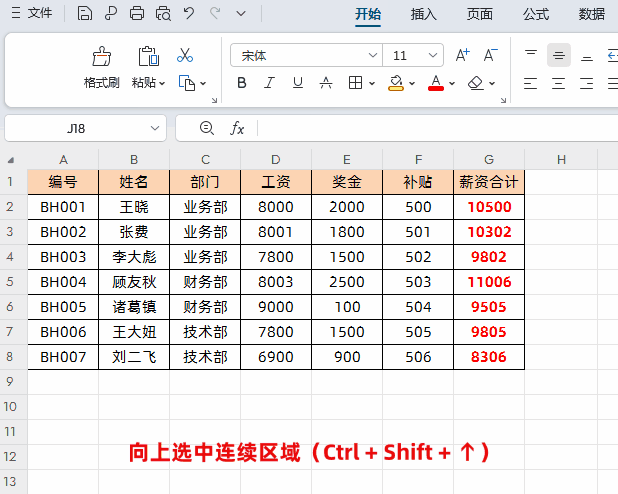Viewport: 618px width, 494px height.
Task: Click the Undo arrow icon
Action: (189, 13)
